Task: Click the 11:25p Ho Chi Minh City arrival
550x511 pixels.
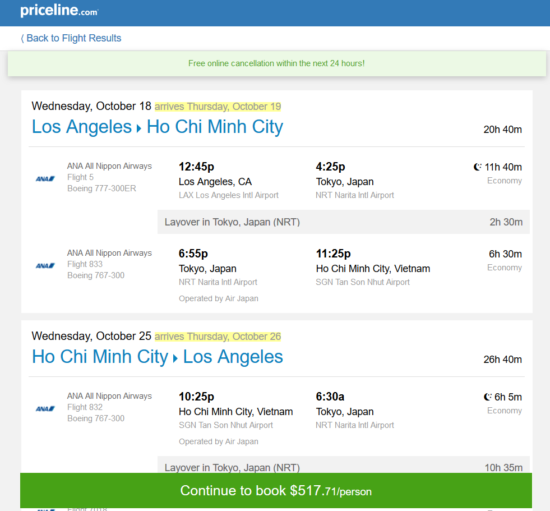Action: click(x=333, y=253)
